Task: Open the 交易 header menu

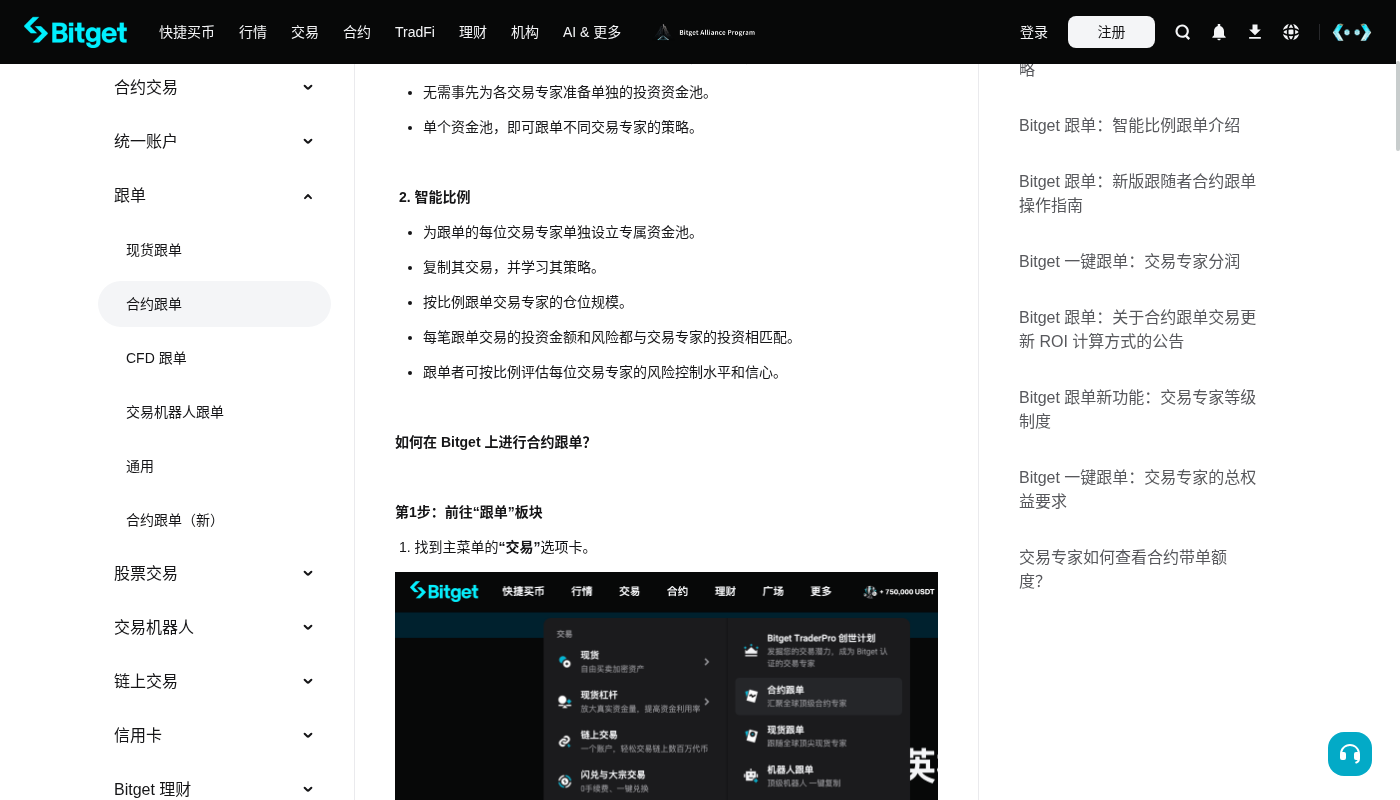Action: point(305,32)
